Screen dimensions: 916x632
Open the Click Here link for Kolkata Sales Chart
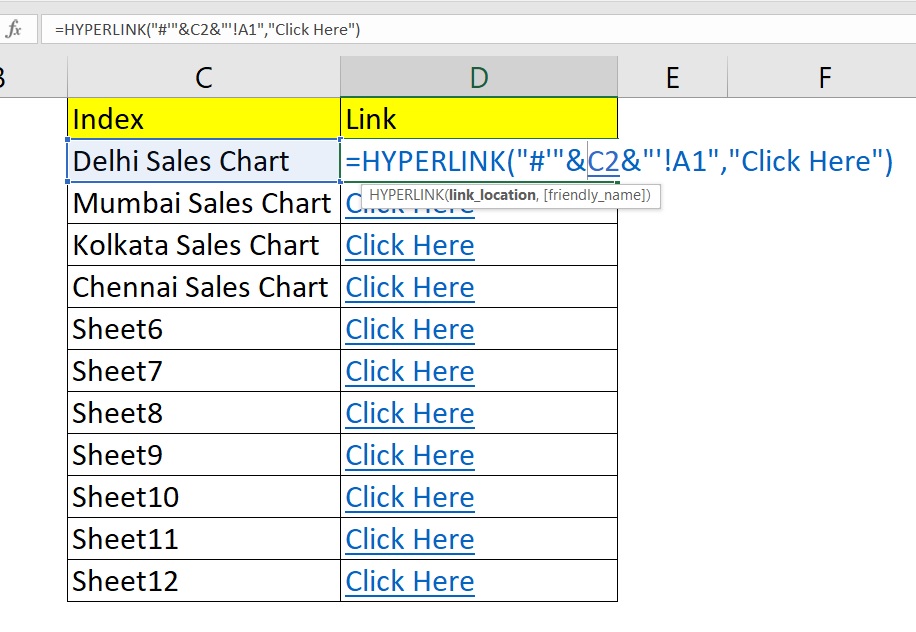pyautogui.click(x=410, y=245)
